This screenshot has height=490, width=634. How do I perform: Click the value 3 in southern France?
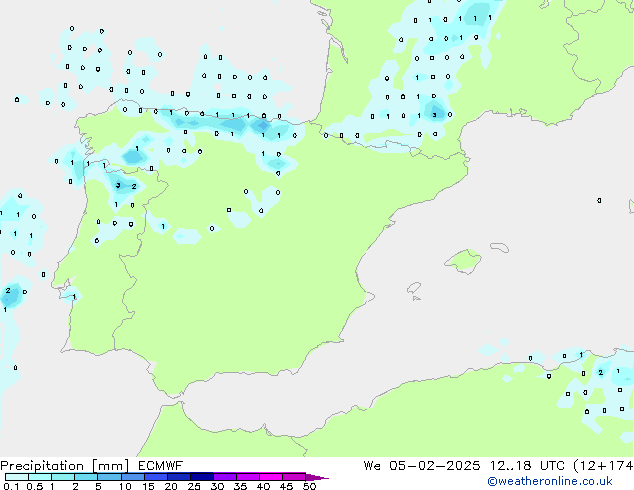(435, 115)
